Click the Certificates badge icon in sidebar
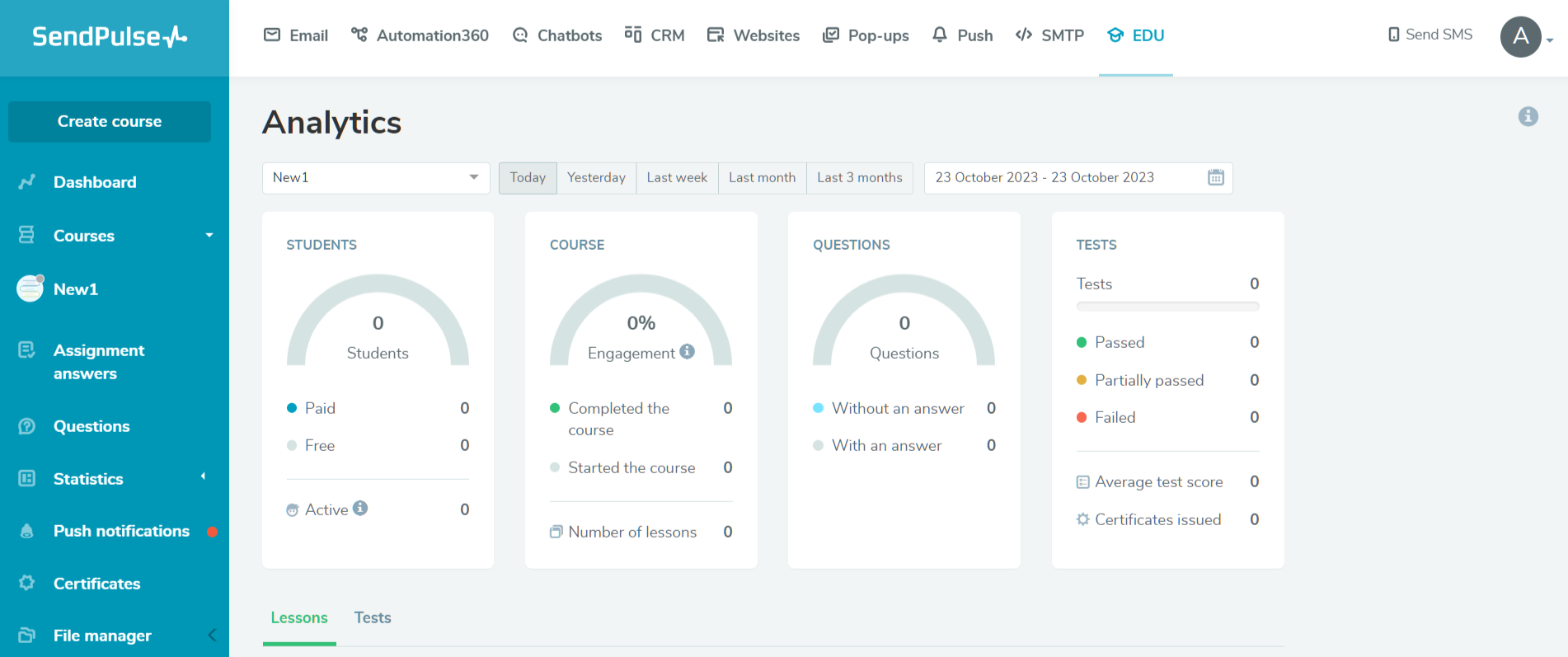Image resolution: width=1568 pixels, height=657 pixels. 27,583
